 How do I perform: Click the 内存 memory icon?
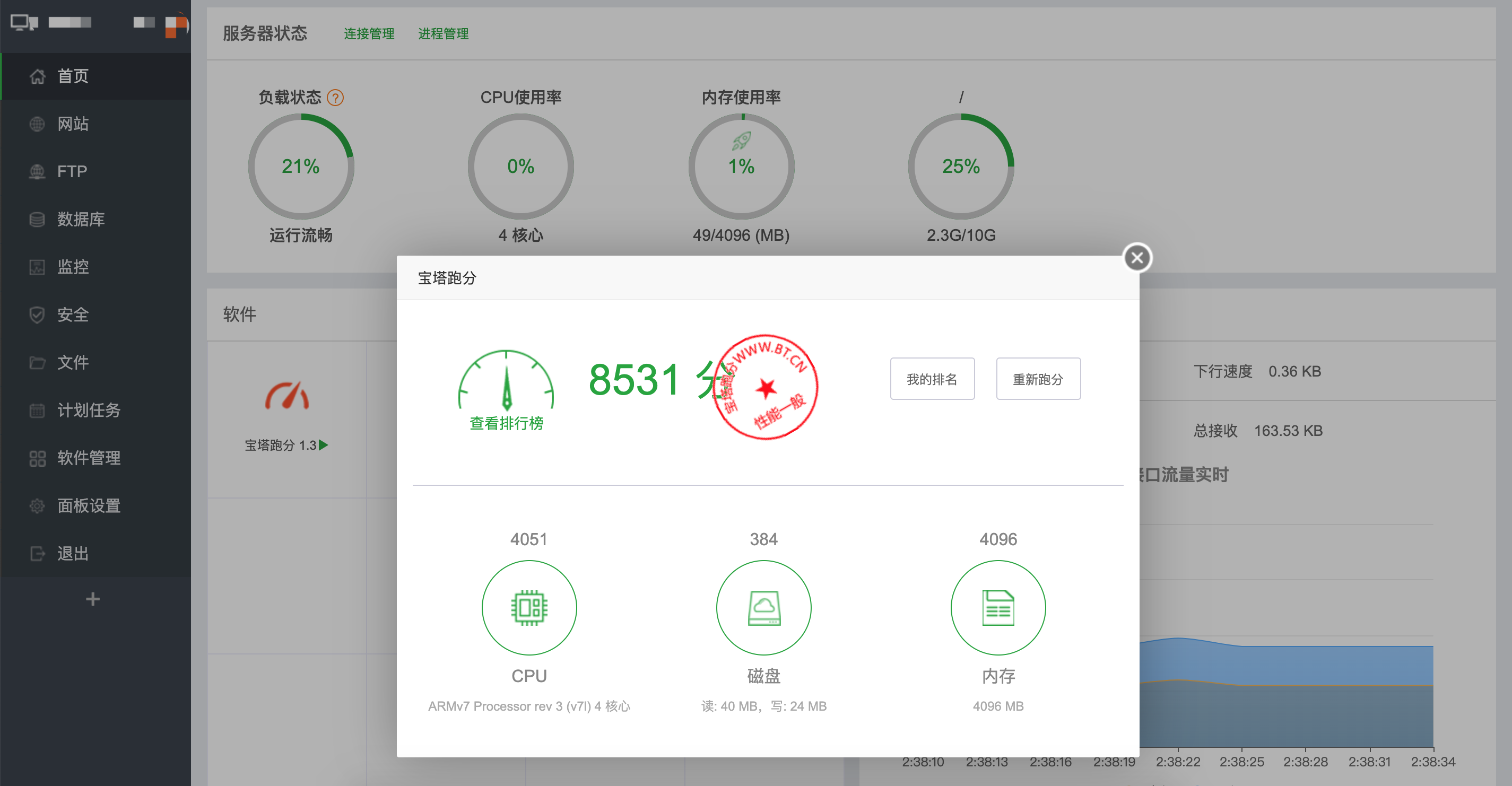998,607
